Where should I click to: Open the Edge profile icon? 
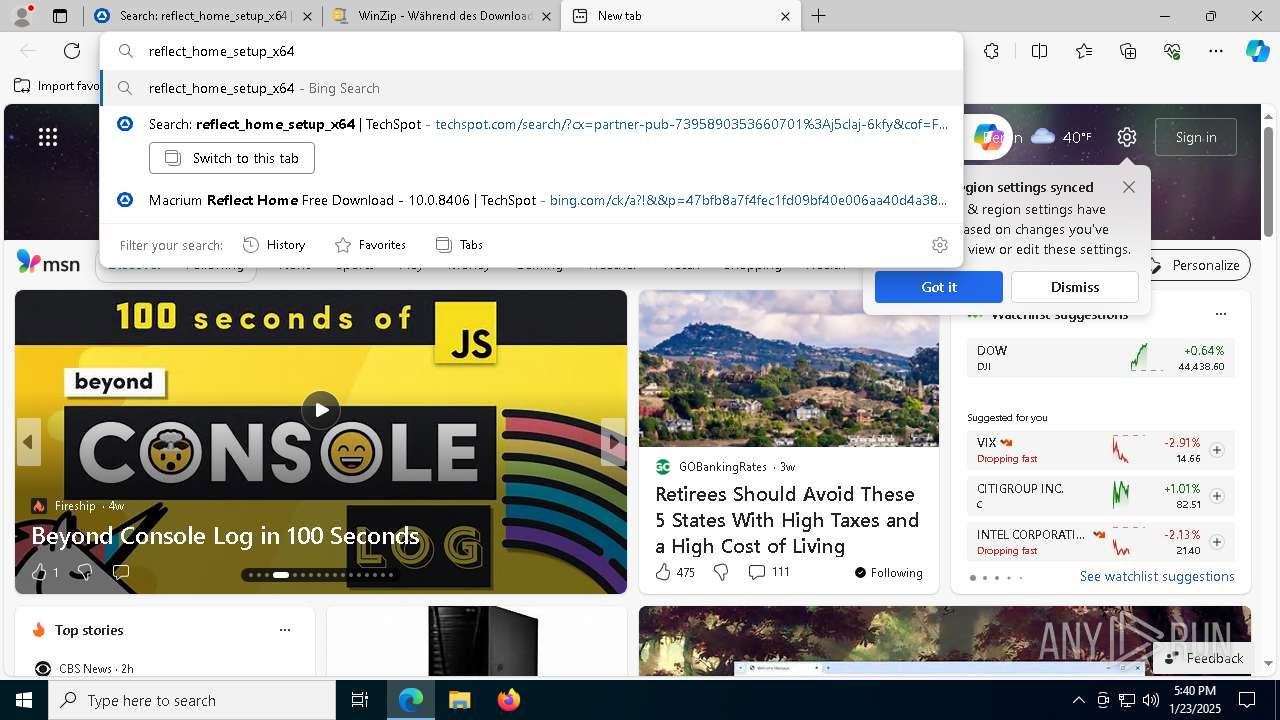22,16
